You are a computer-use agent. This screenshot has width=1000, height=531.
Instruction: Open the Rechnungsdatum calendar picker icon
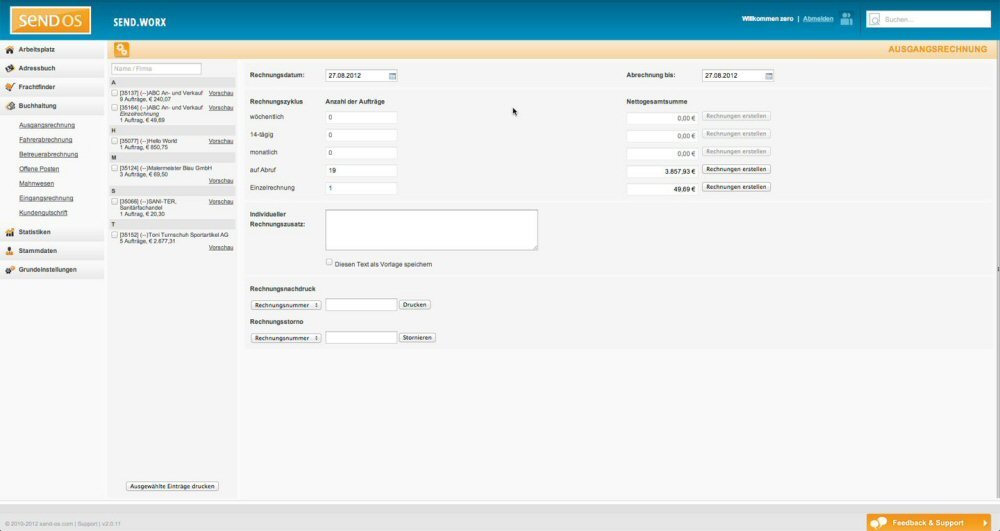pos(392,76)
